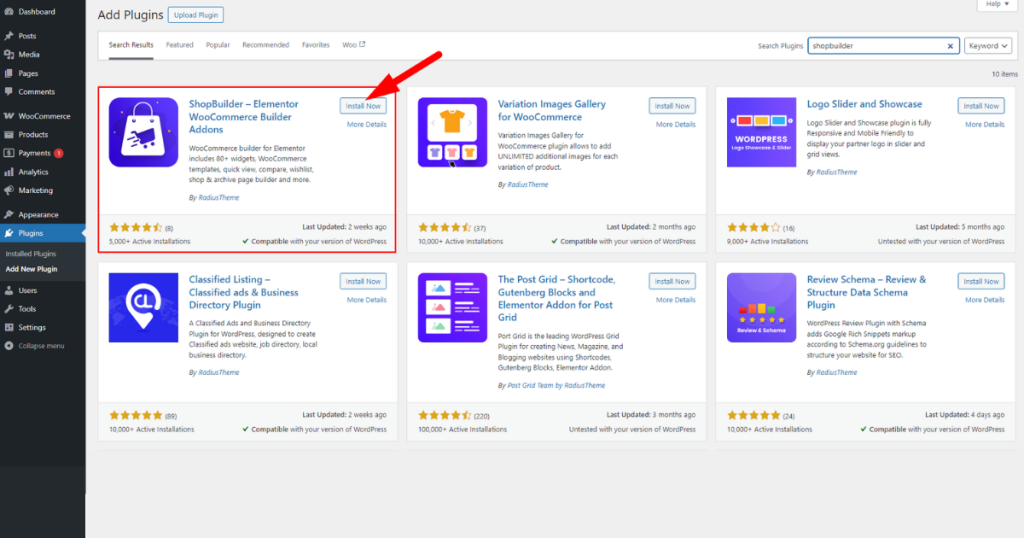This screenshot has width=1024, height=538.
Task: Switch to the Favorites tab
Action: (x=315, y=45)
